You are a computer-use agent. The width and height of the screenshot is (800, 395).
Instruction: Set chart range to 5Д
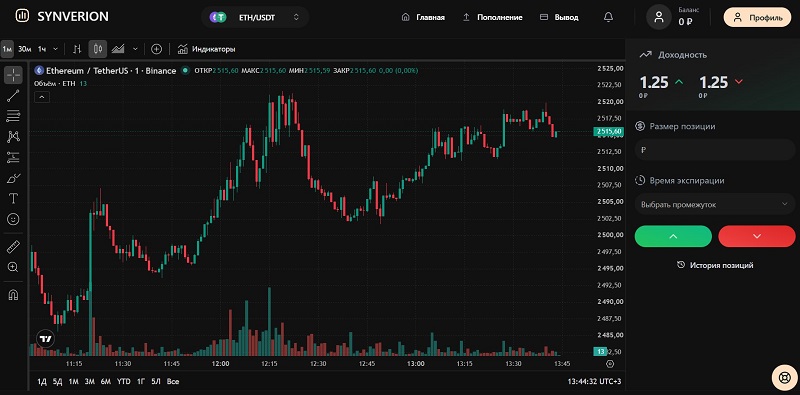click(x=58, y=382)
